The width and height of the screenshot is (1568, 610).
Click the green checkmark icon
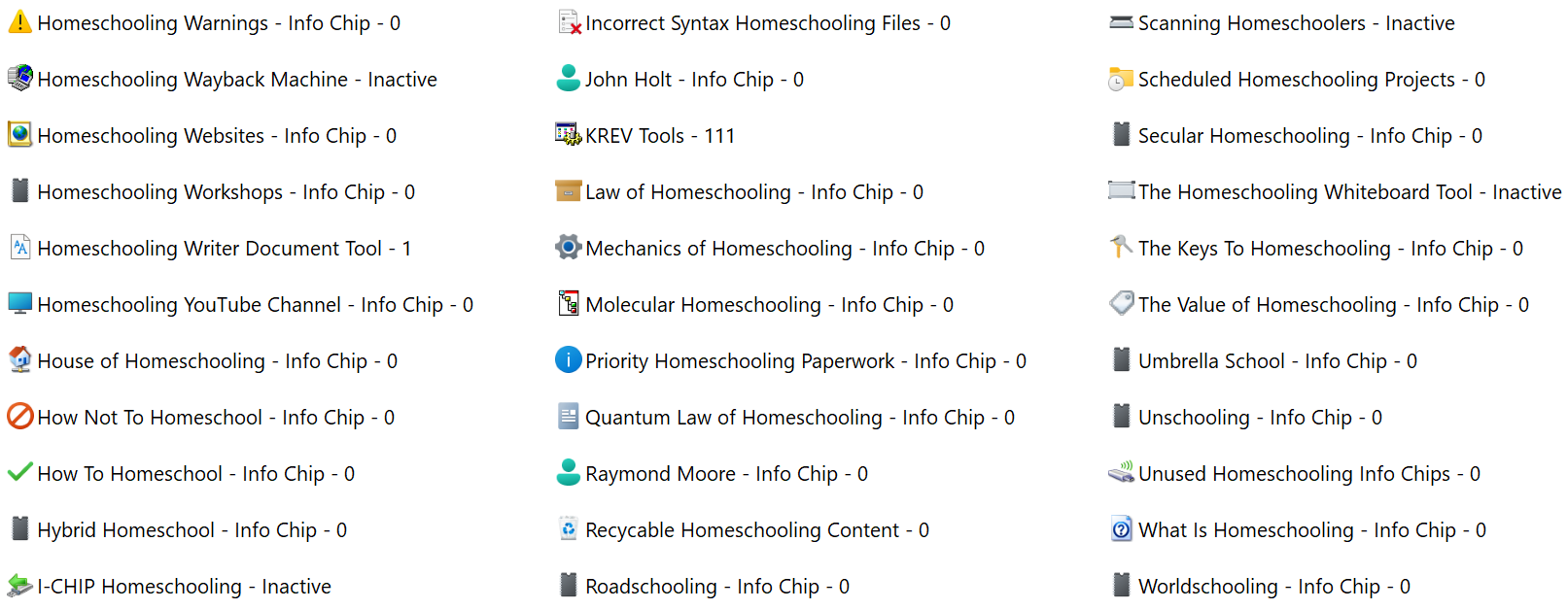click(x=19, y=473)
